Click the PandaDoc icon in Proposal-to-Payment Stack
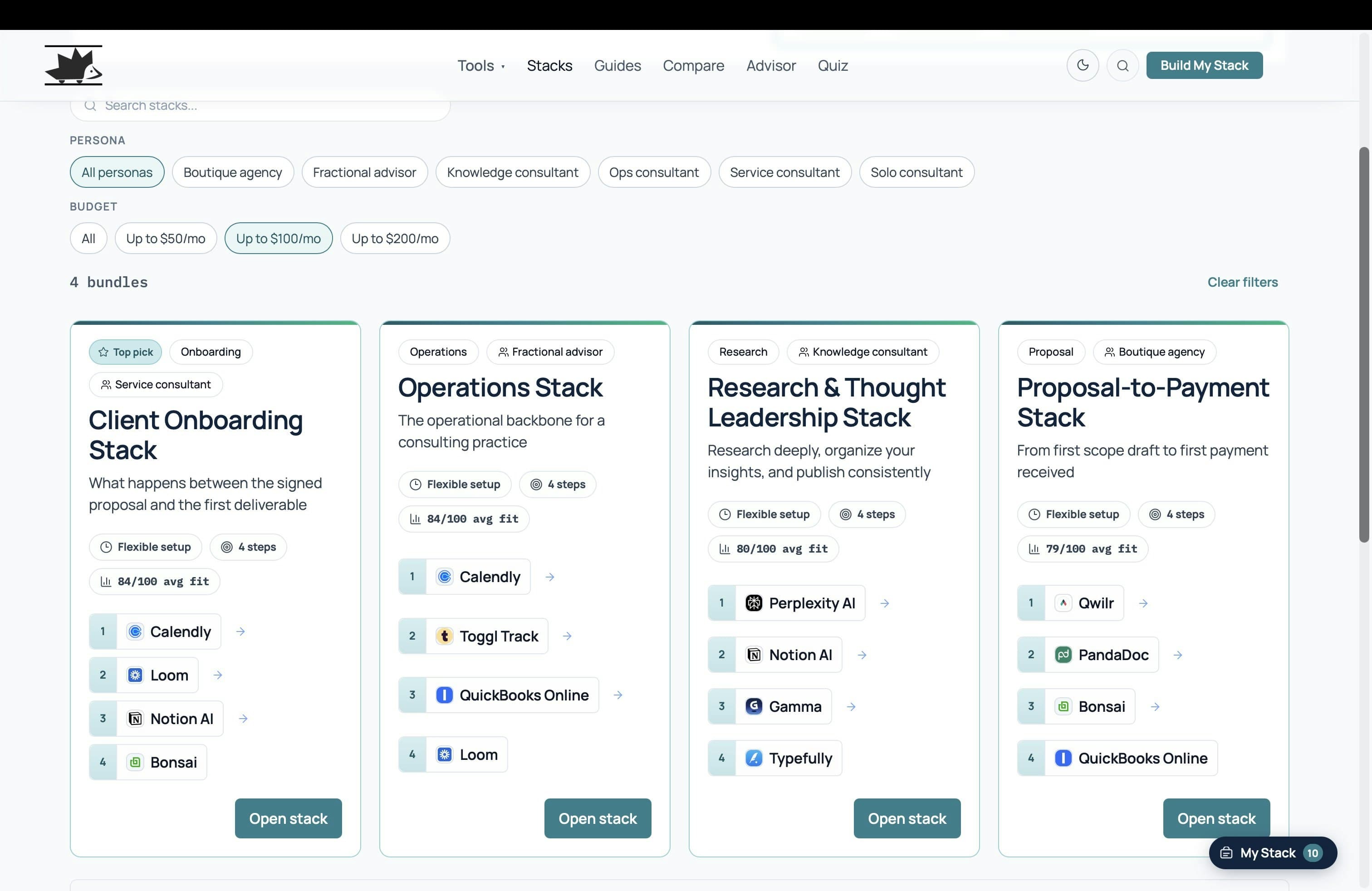The width and height of the screenshot is (1372, 891). [x=1063, y=654]
